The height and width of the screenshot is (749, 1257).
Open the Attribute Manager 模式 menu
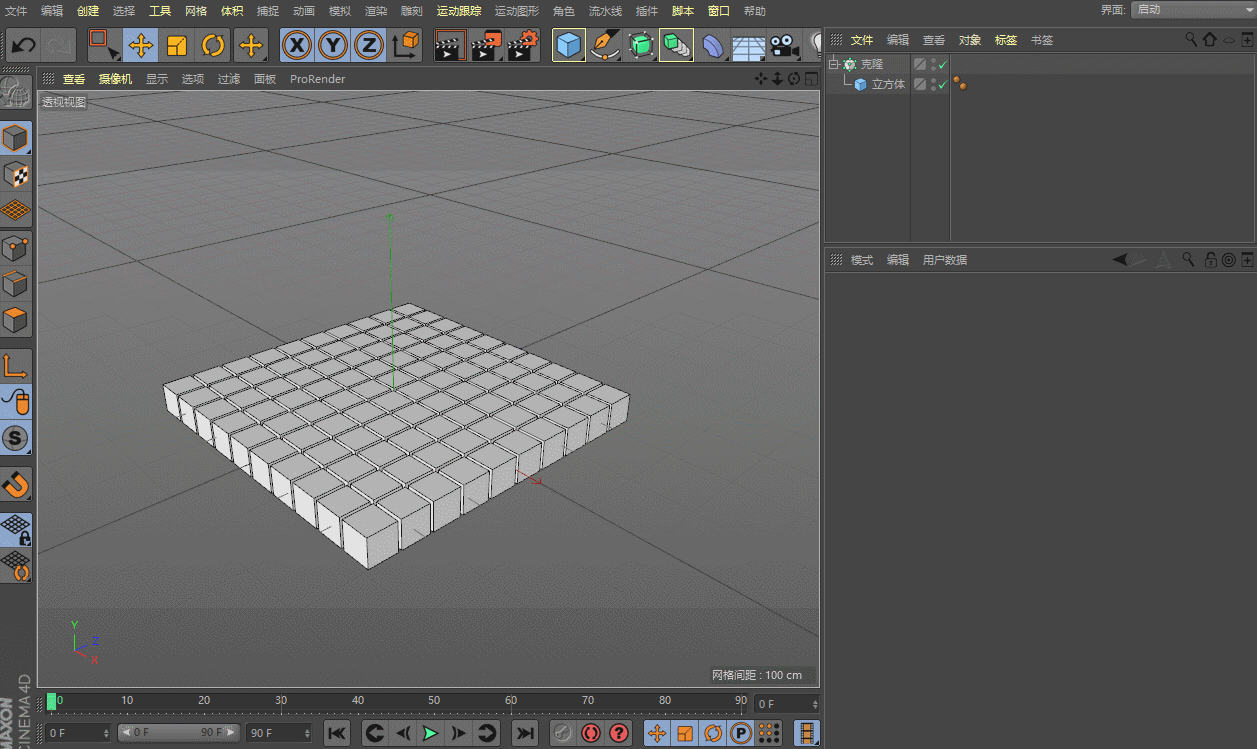coord(862,260)
